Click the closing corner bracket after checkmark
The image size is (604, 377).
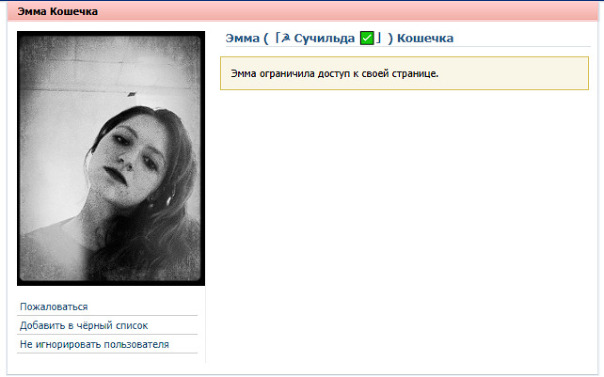[x=379, y=38]
